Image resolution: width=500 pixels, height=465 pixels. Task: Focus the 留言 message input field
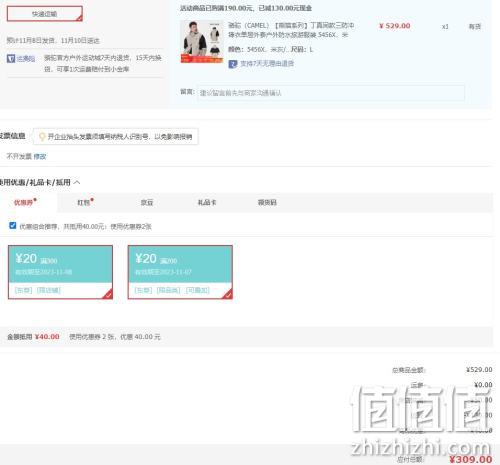[331, 93]
